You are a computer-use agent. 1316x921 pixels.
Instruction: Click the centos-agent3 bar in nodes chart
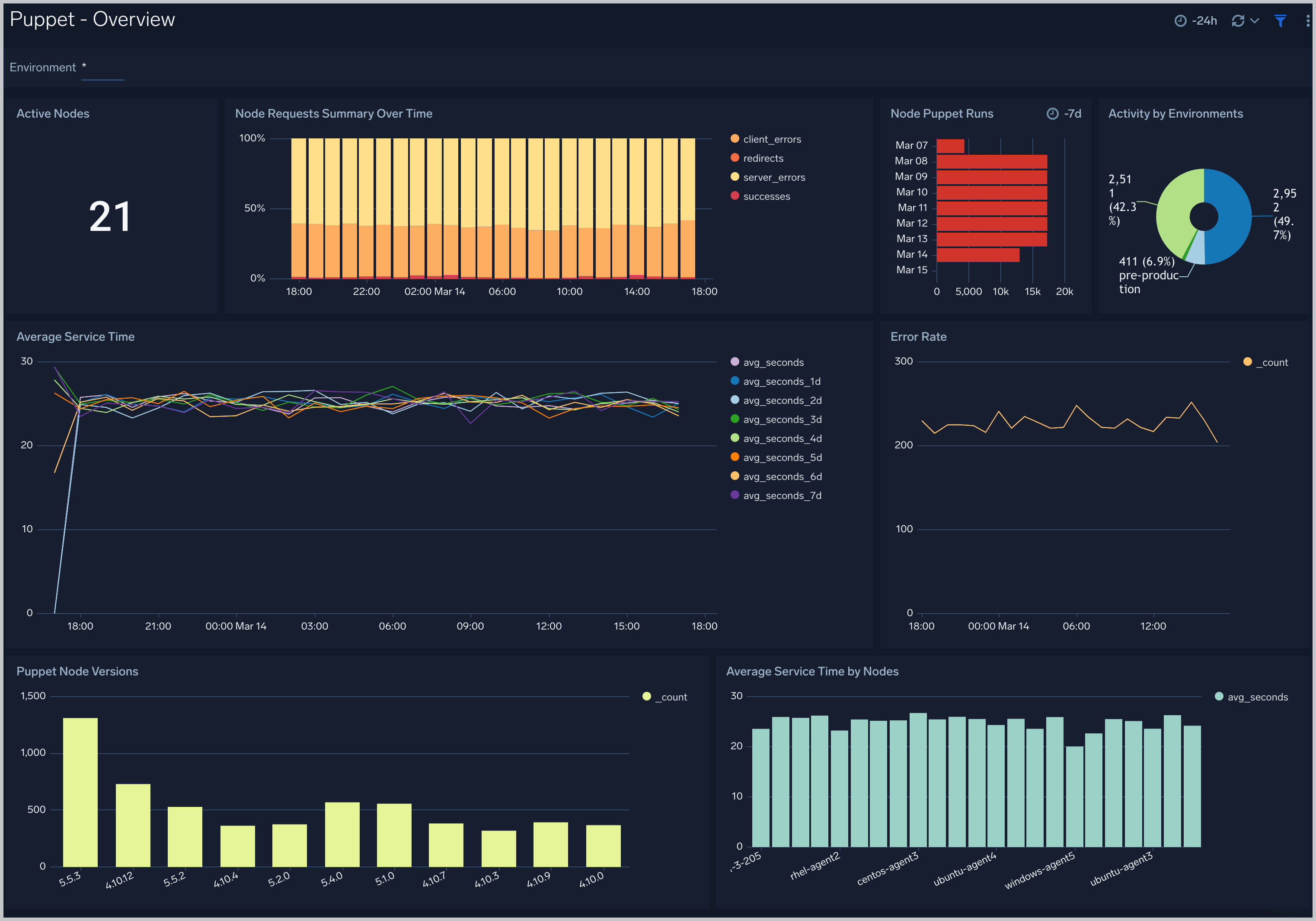click(918, 780)
